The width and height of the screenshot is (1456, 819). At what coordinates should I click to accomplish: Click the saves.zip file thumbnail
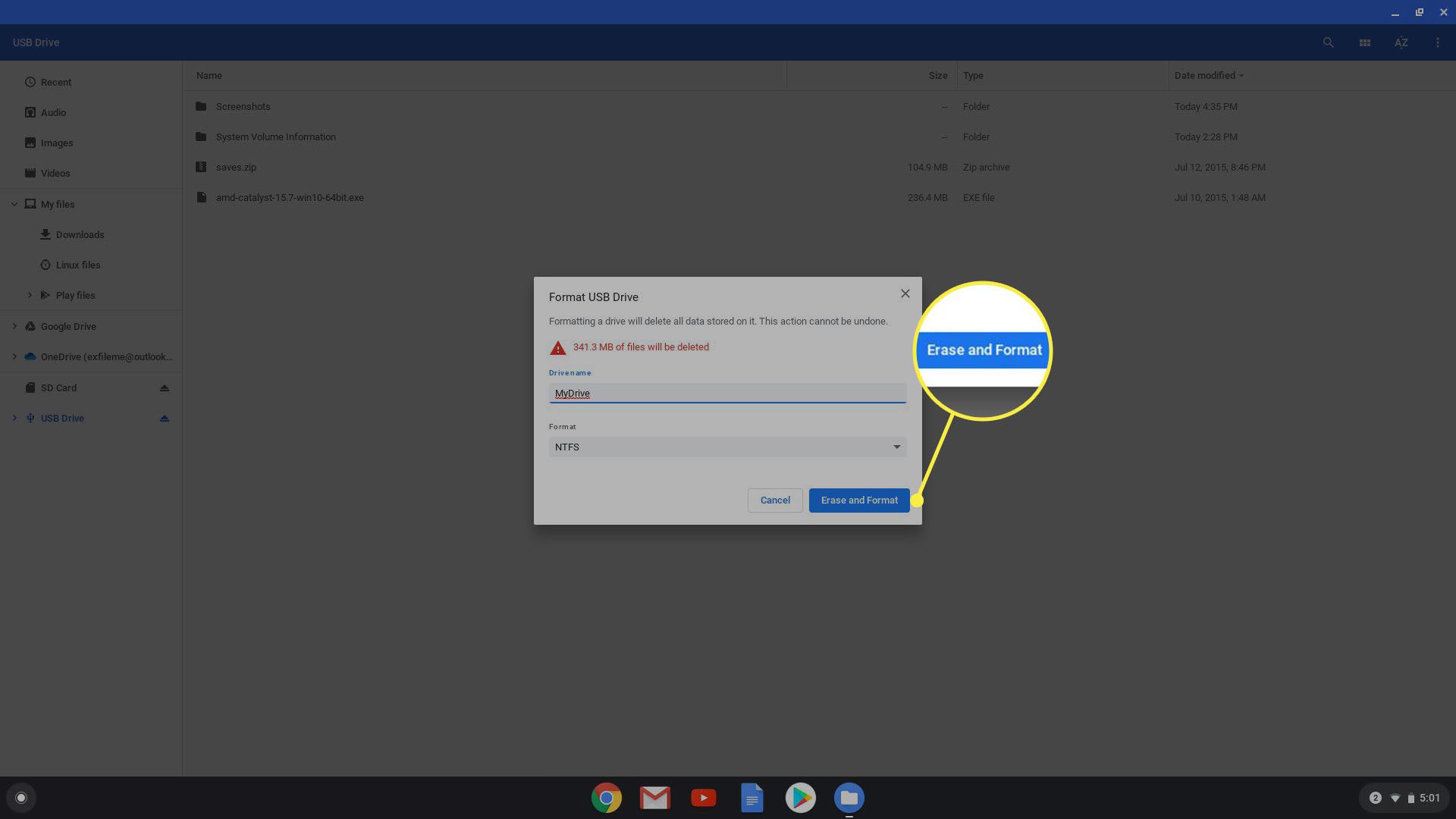[200, 167]
